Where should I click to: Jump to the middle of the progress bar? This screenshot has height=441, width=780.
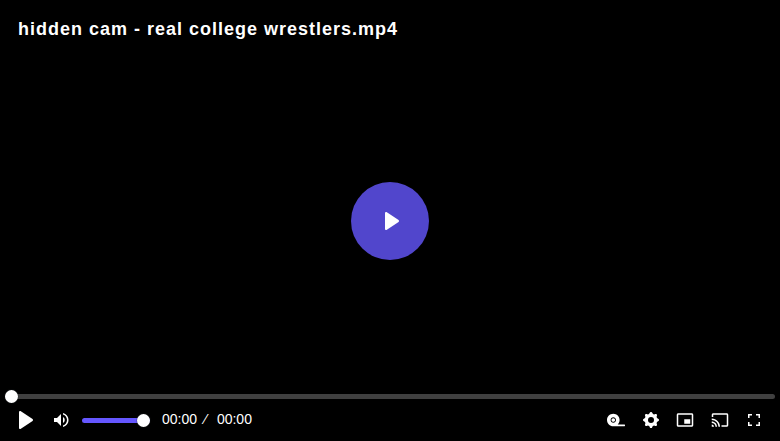click(x=390, y=396)
